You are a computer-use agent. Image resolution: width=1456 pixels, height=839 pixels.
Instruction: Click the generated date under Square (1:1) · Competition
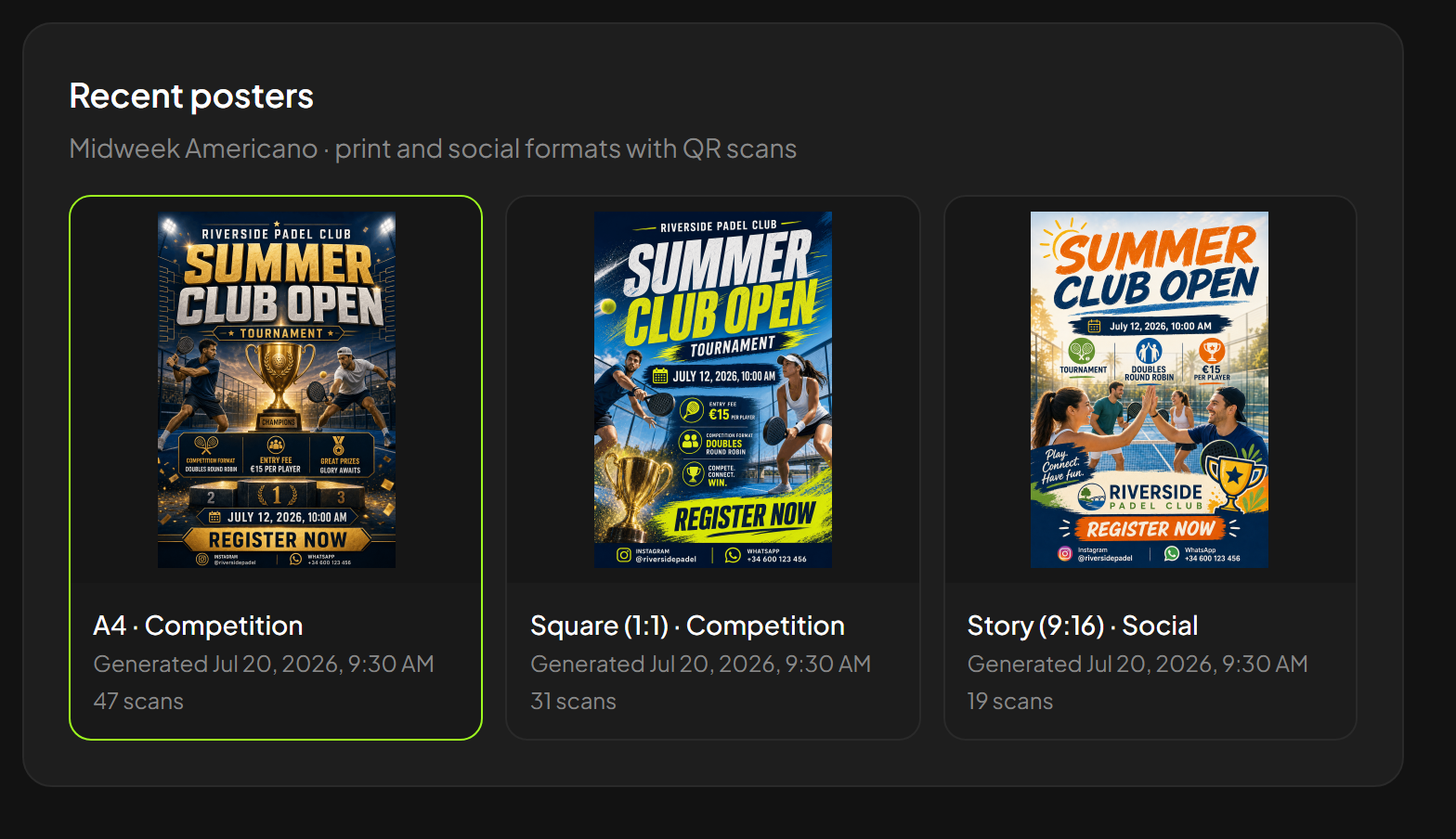point(701,665)
